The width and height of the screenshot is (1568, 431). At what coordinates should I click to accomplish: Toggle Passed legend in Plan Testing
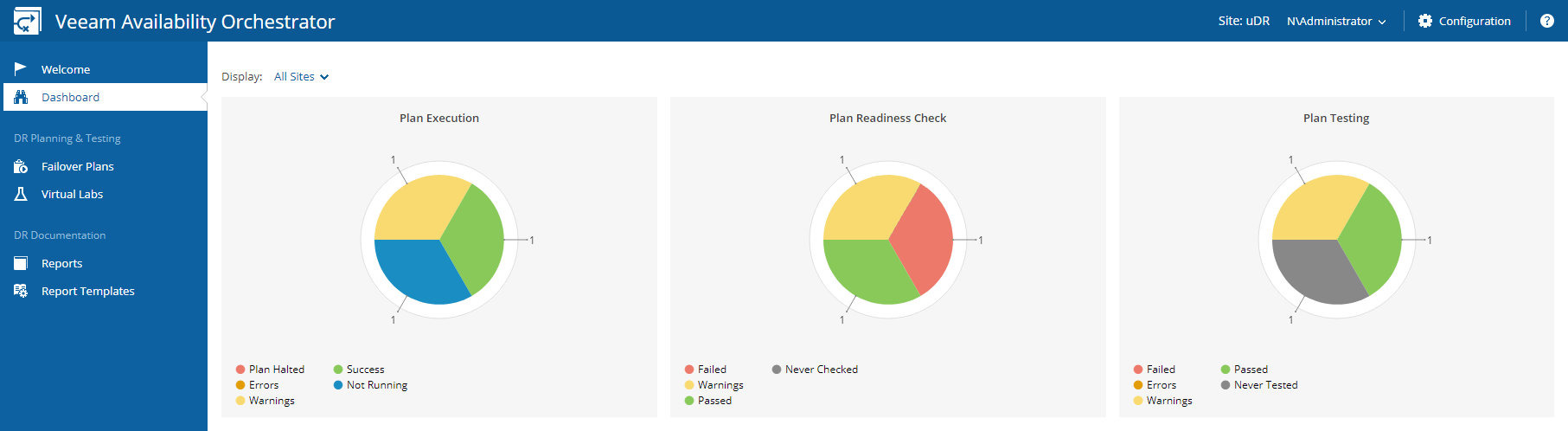click(x=1244, y=370)
